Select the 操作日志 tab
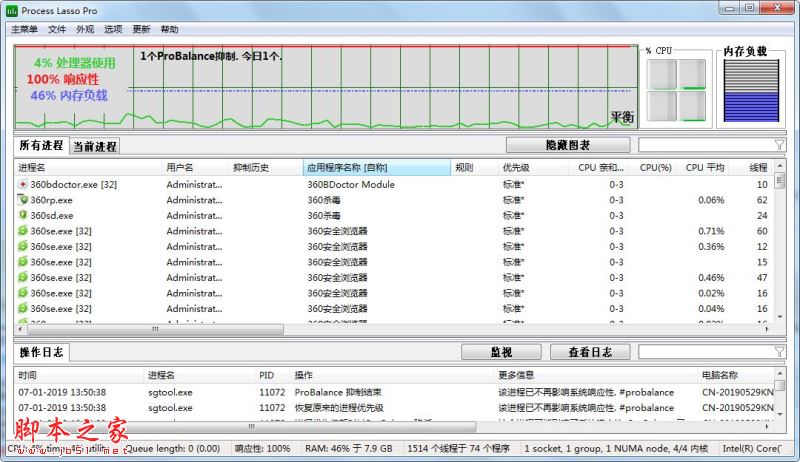 pyautogui.click(x=41, y=352)
